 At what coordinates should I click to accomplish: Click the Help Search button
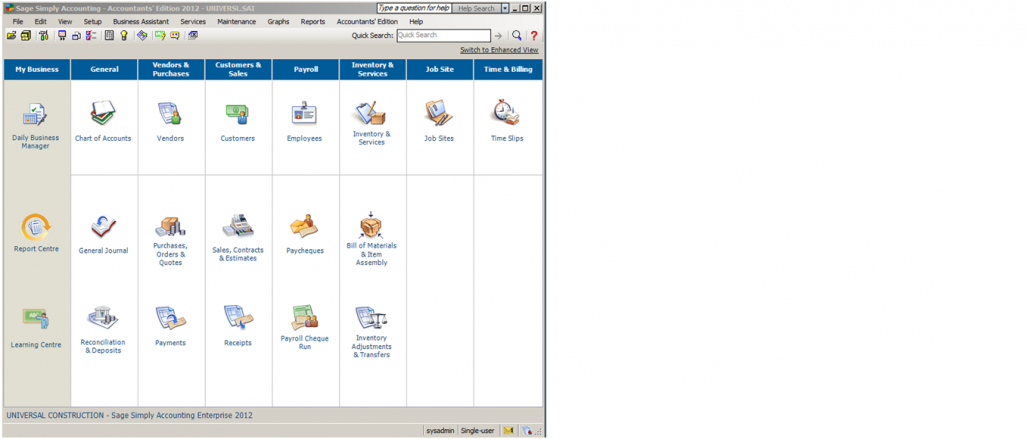pyautogui.click(x=476, y=9)
